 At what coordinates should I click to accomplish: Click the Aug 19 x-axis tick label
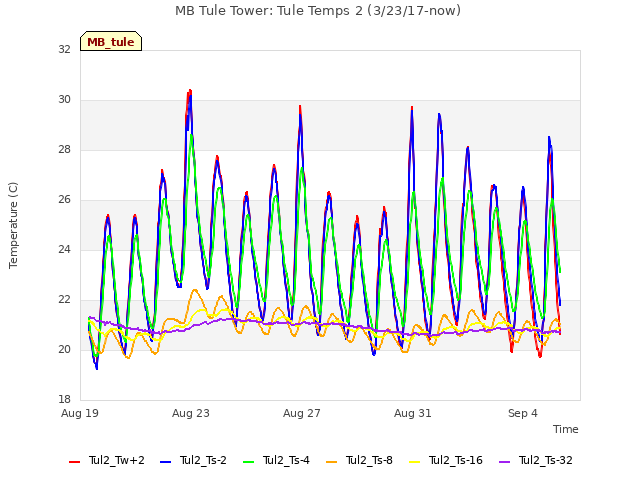[x=80, y=413]
